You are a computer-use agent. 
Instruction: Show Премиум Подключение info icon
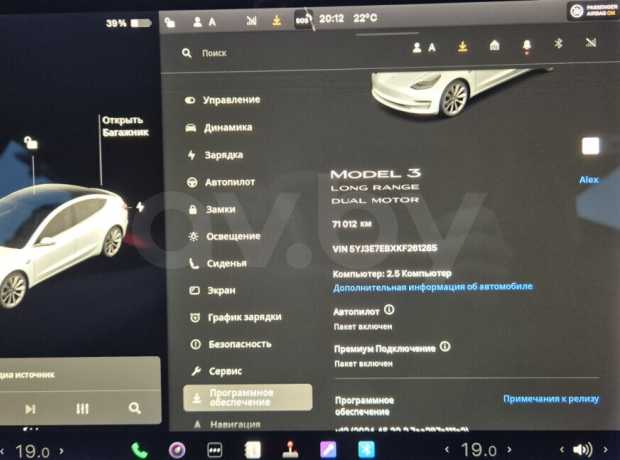[x=445, y=347]
